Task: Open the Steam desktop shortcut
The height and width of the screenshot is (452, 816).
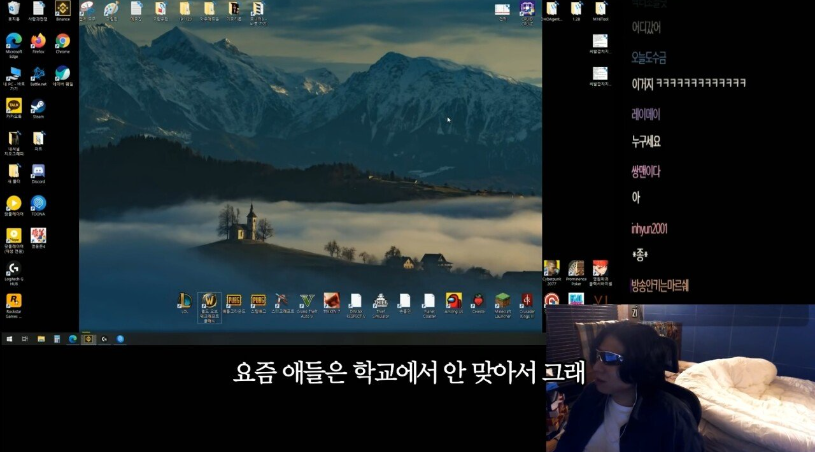Action: point(38,108)
